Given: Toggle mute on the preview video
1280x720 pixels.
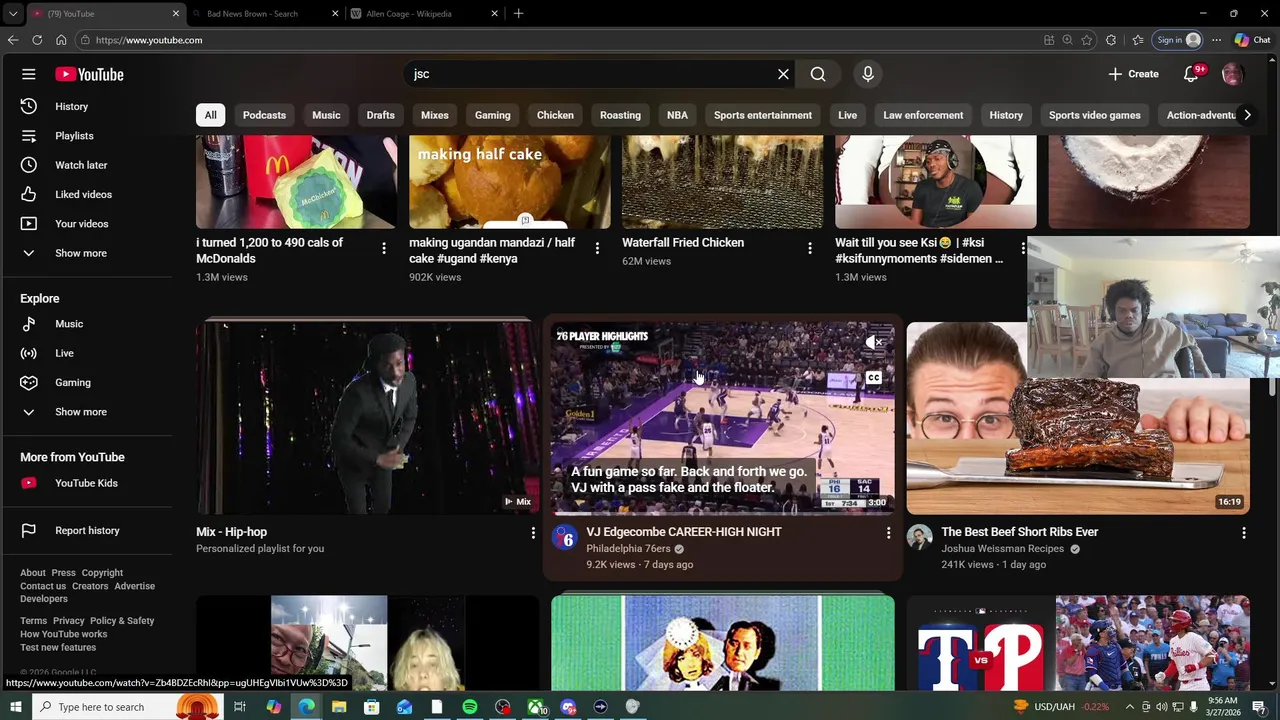Looking at the screenshot, I should [873, 343].
